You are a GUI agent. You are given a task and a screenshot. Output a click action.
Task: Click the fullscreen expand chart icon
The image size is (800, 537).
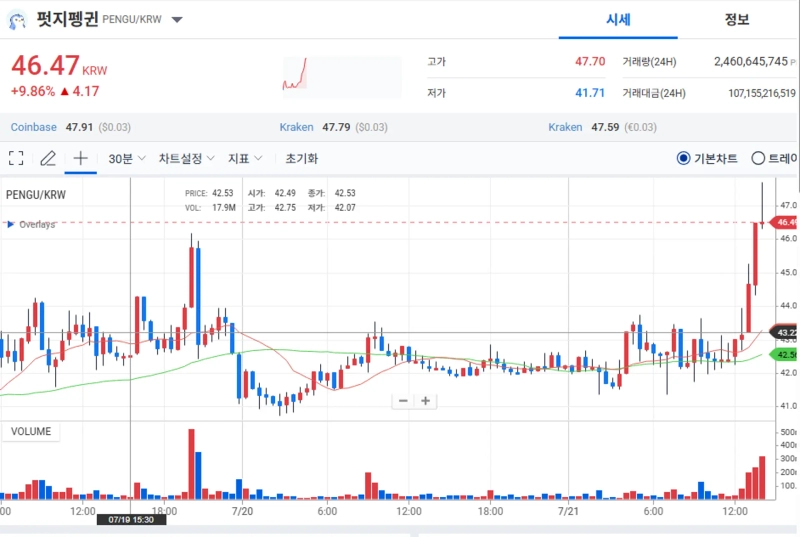[x=16, y=158]
